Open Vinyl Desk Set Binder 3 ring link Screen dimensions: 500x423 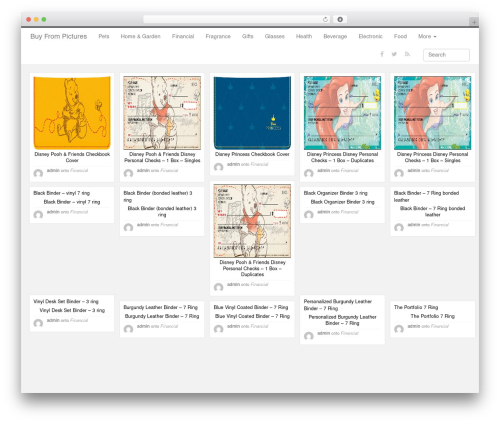(72, 310)
